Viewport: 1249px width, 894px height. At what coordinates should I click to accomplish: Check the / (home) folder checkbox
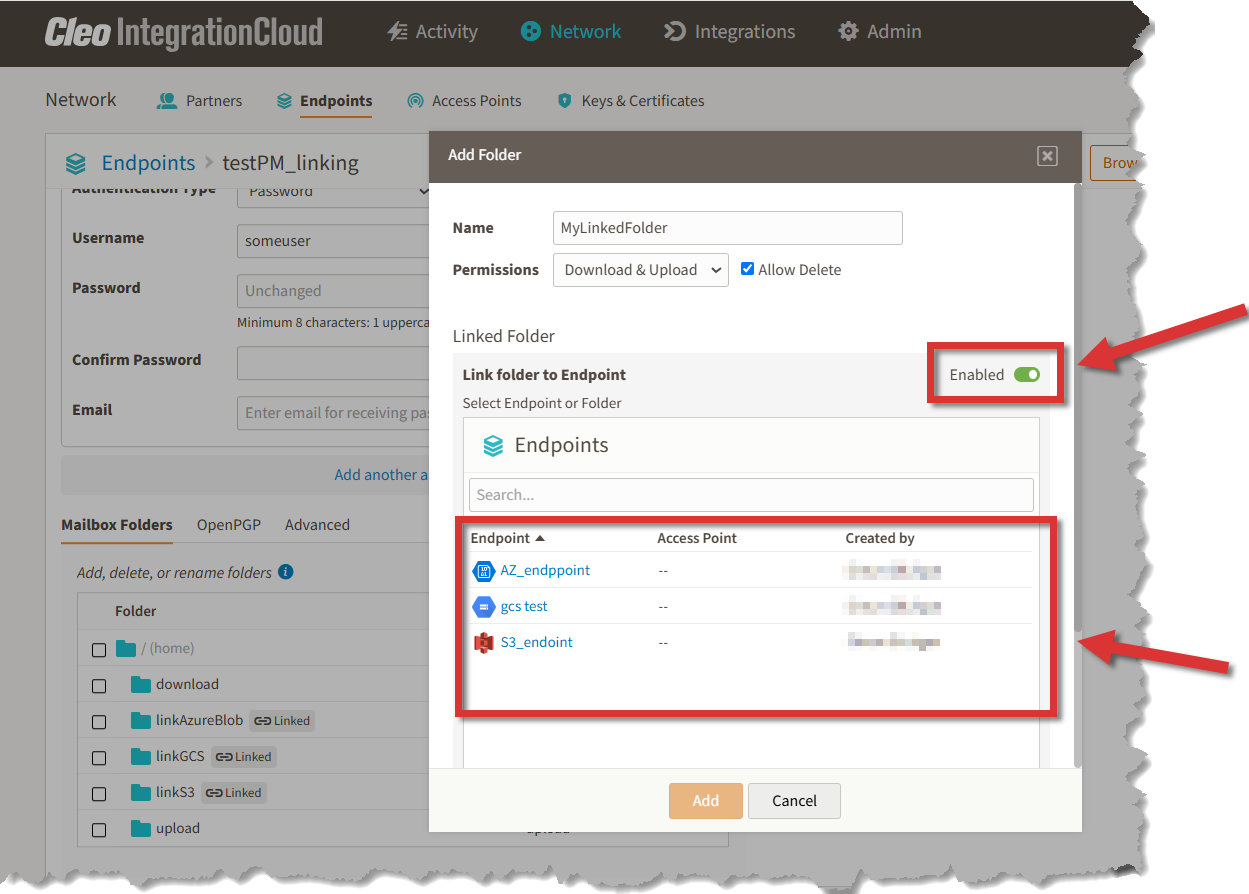(x=99, y=650)
